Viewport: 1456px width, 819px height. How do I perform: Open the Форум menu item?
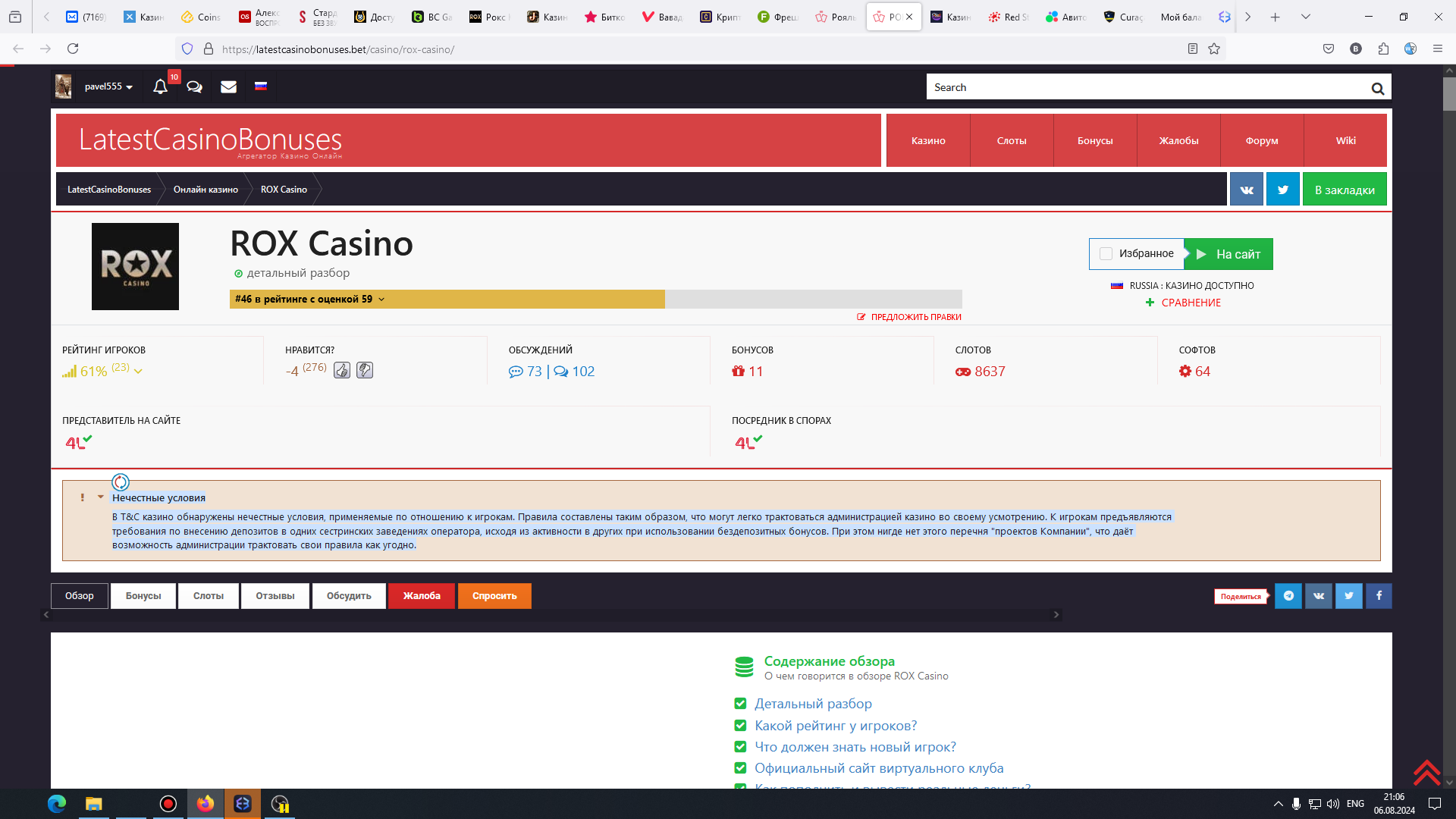pyautogui.click(x=1261, y=140)
